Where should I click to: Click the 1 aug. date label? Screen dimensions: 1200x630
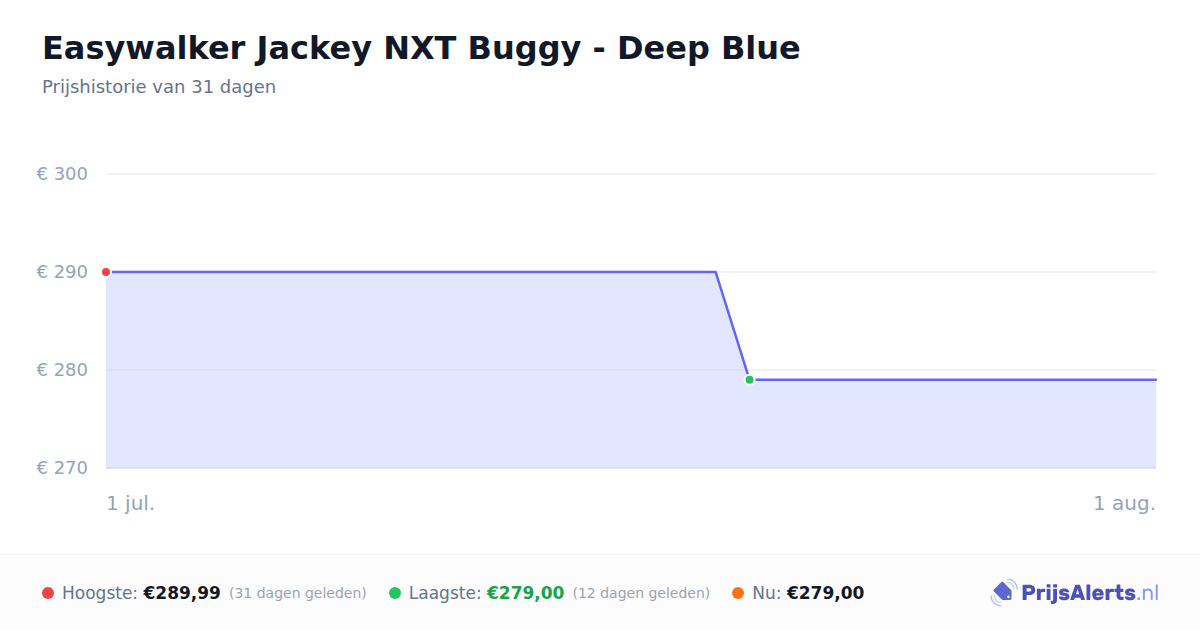[x=1124, y=503]
